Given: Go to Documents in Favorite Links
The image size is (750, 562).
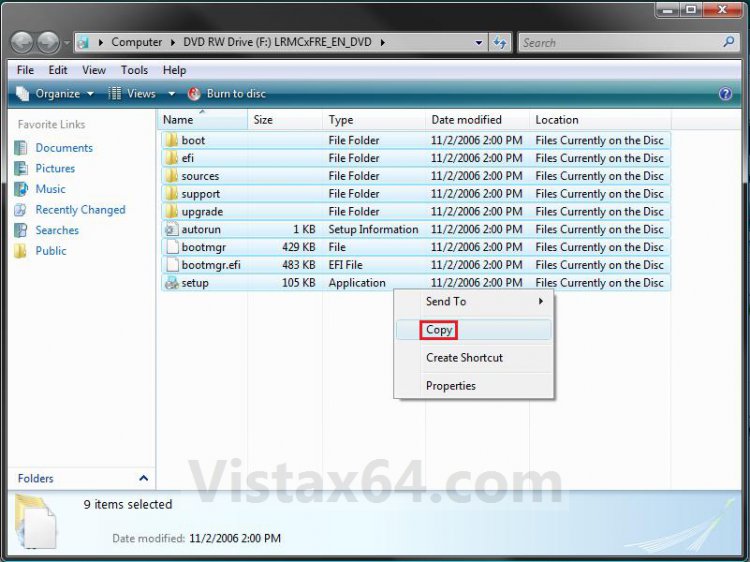Looking at the screenshot, I should 63,148.
